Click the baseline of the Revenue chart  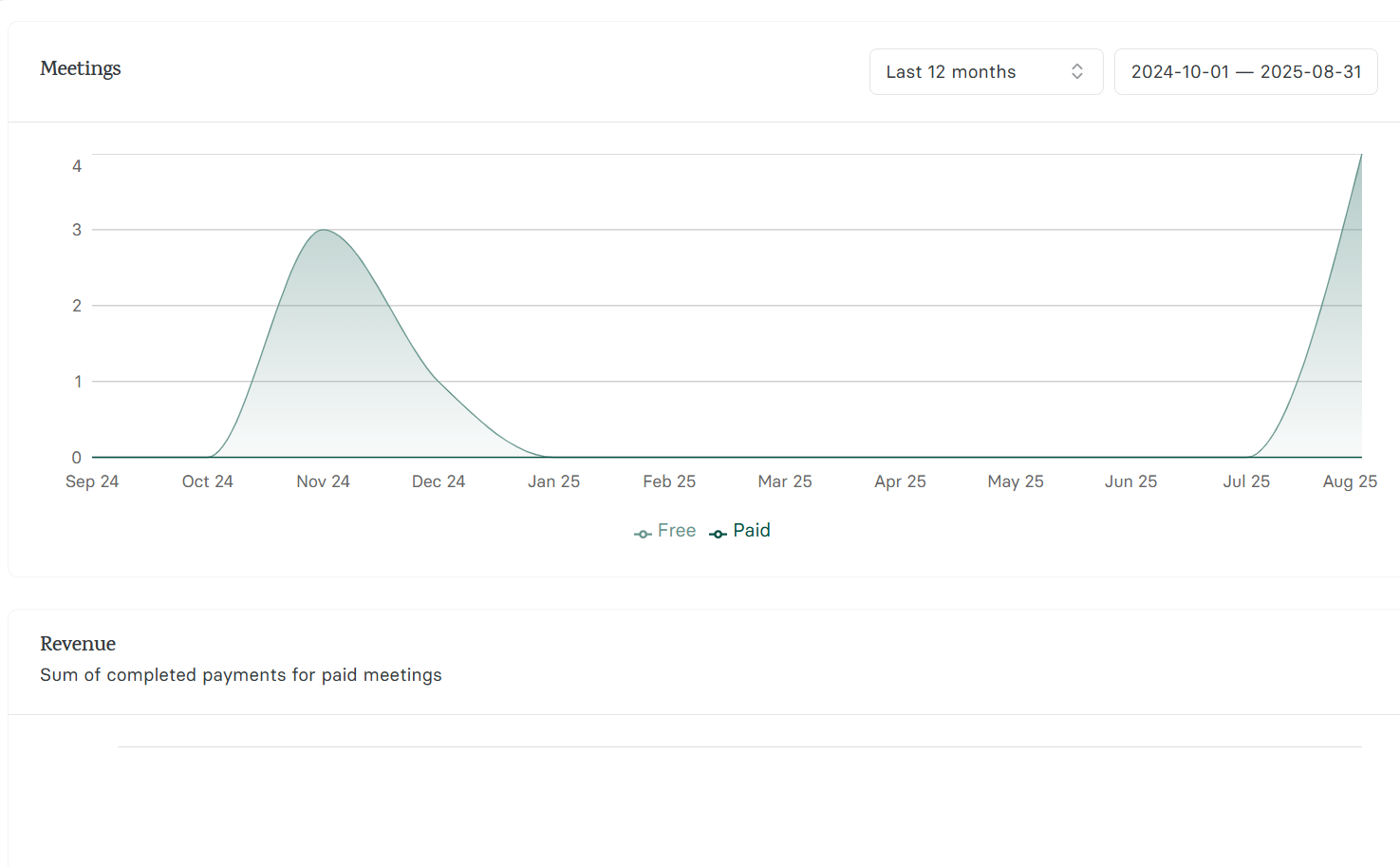coord(740,746)
